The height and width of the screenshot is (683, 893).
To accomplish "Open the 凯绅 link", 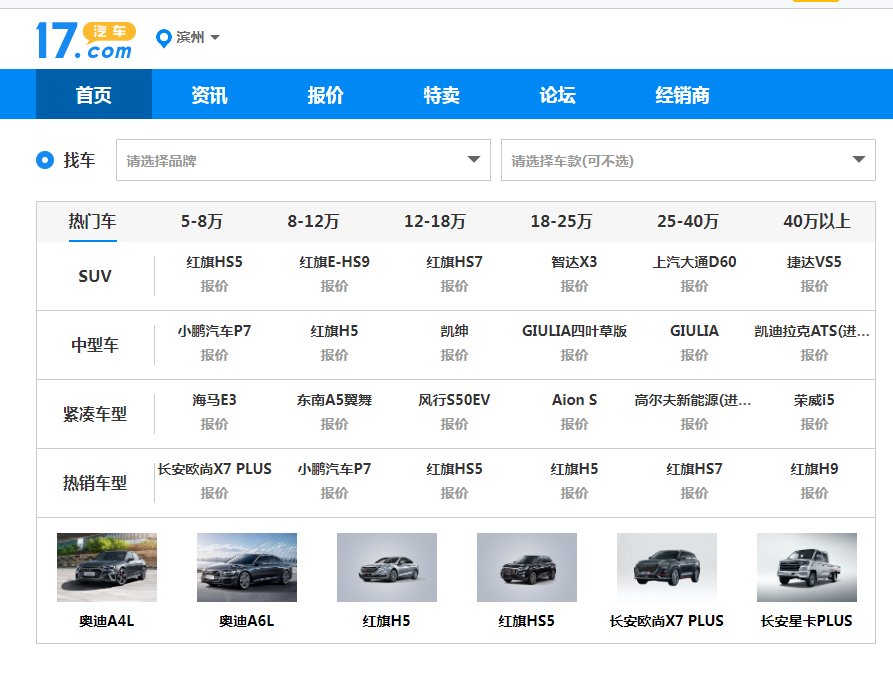I will [454, 331].
